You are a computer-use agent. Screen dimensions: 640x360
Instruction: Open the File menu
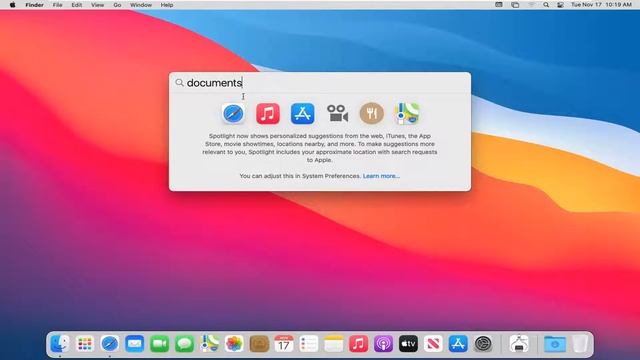point(58,5)
